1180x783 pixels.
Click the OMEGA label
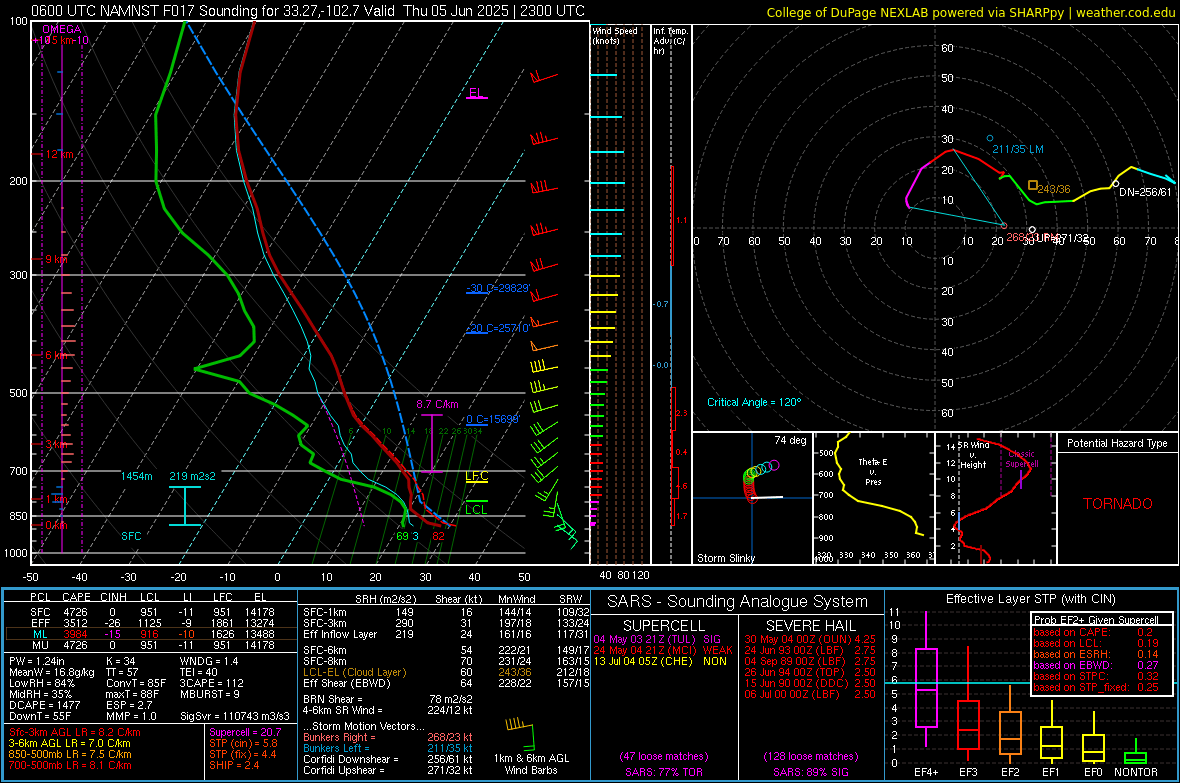click(61, 29)
